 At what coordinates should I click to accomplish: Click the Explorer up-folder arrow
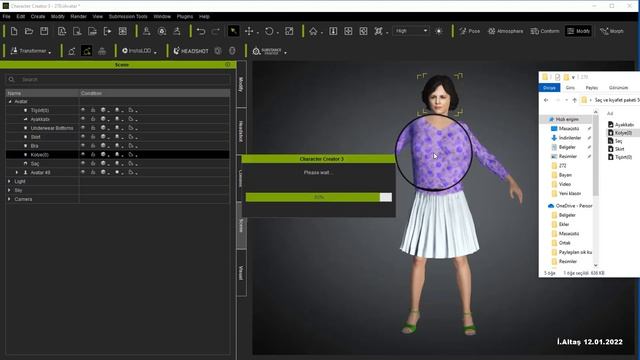(574, 100)
